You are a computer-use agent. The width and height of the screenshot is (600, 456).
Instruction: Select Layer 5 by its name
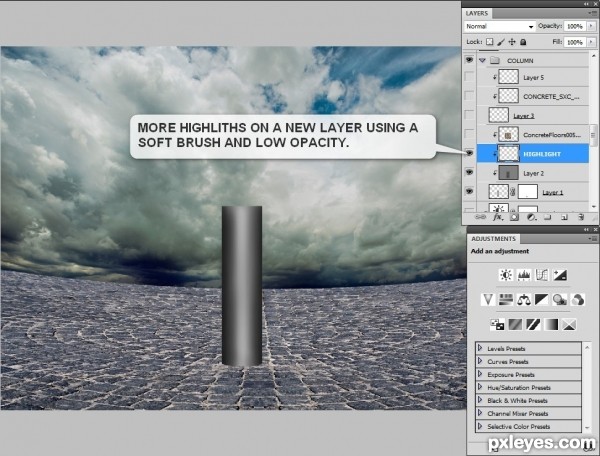pyautogui.click(x=533, y=78)
